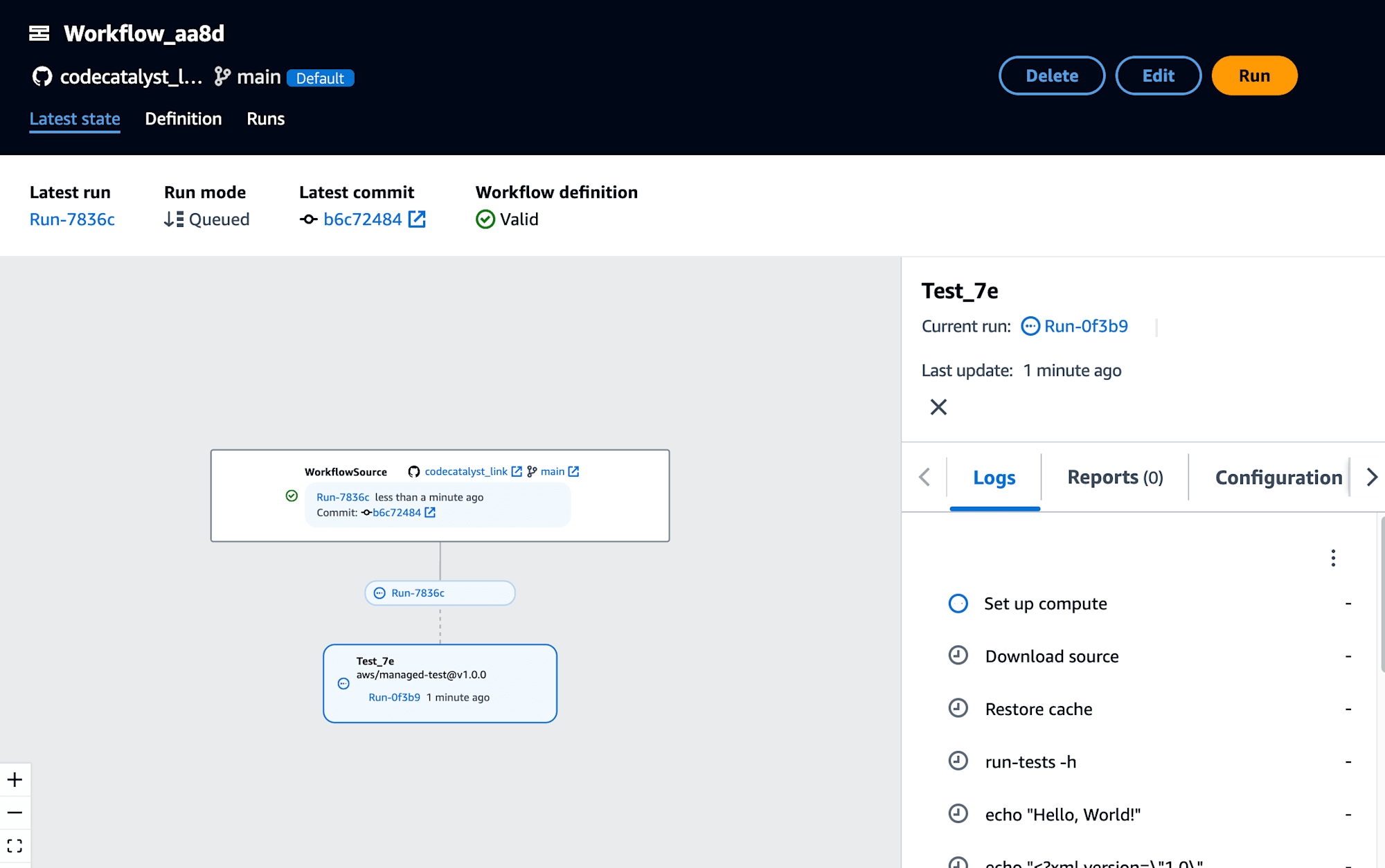Click the Set up compute progress icon
The image size is (1385, 868).
coord(958,604)
